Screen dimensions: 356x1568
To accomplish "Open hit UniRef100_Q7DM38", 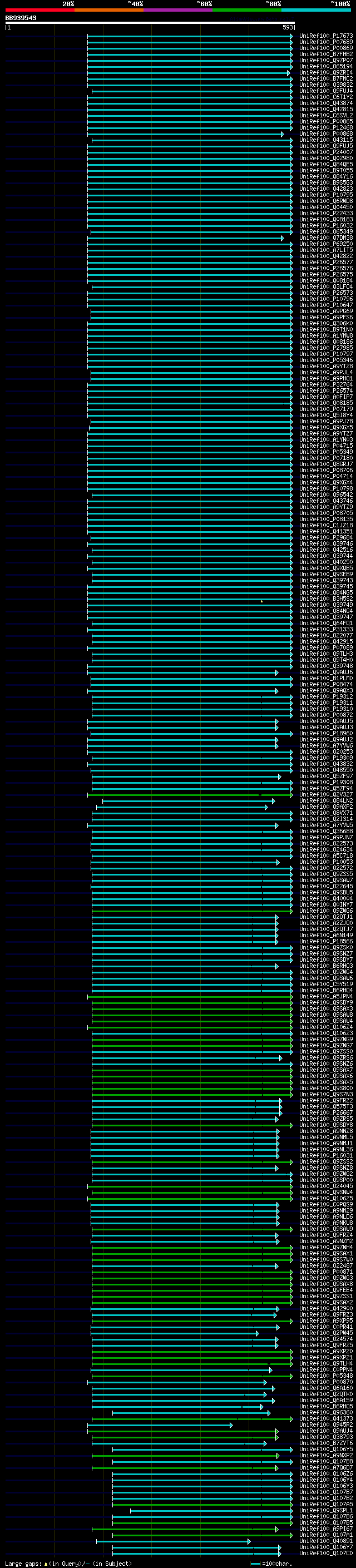I will (x=326, y=238).
